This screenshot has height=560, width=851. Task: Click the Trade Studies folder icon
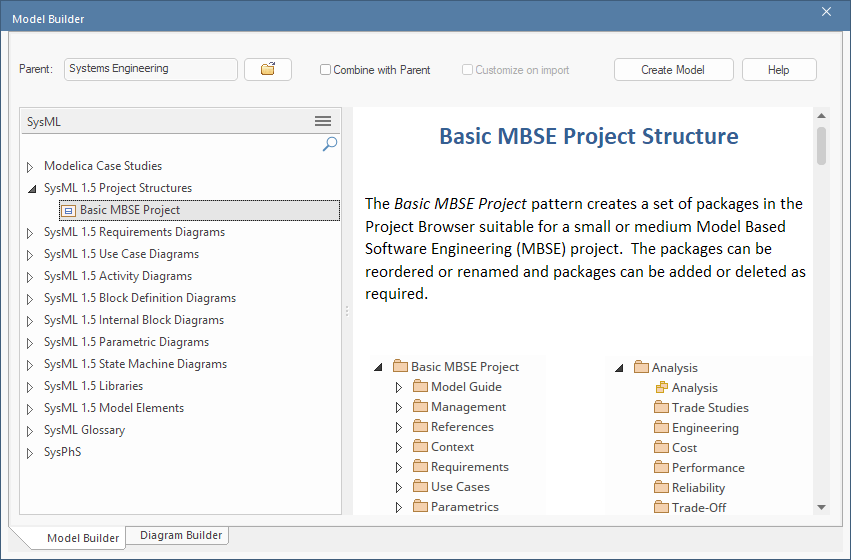click(x=661, y=408)
